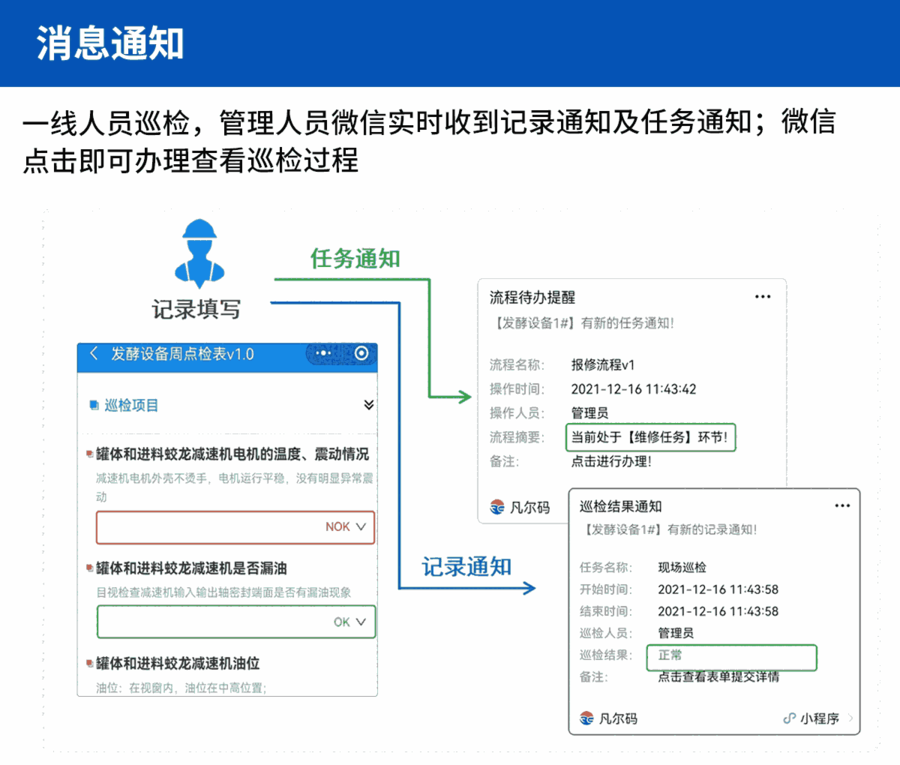The width and height of the screenshot is (900, 765).
Task: Click the back arrow in inspection form header
Action: pos(94,354)
